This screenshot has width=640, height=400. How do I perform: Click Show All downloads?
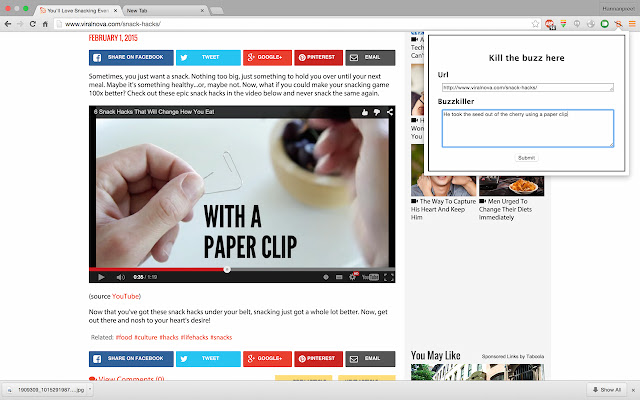[x=607, y=390]
